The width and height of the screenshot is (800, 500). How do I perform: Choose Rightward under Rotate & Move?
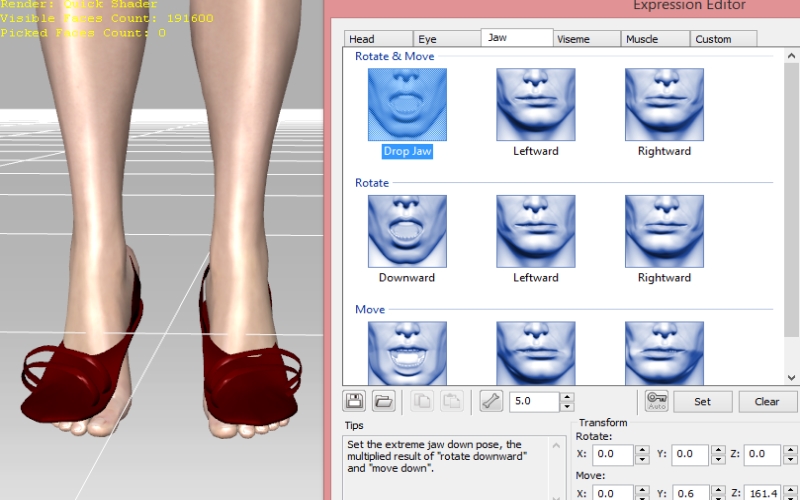[x=663, y=104]
